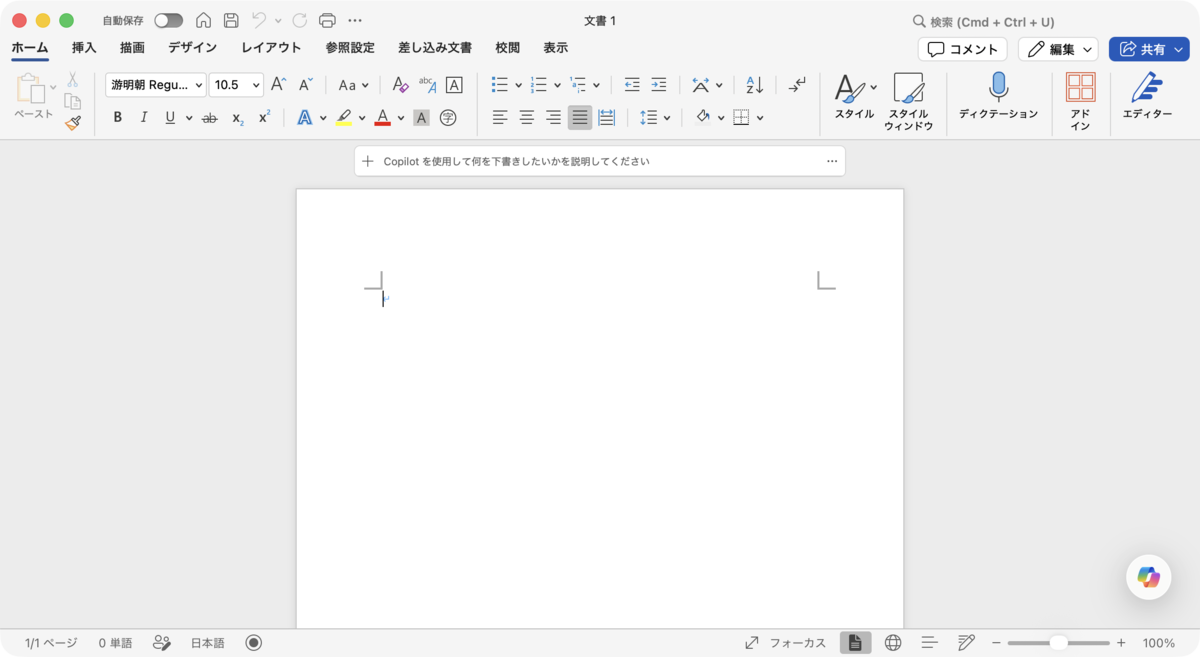The image size is (1200, 657).
Task: Open the title bar more options ellipsis
Action: [355, 21]
